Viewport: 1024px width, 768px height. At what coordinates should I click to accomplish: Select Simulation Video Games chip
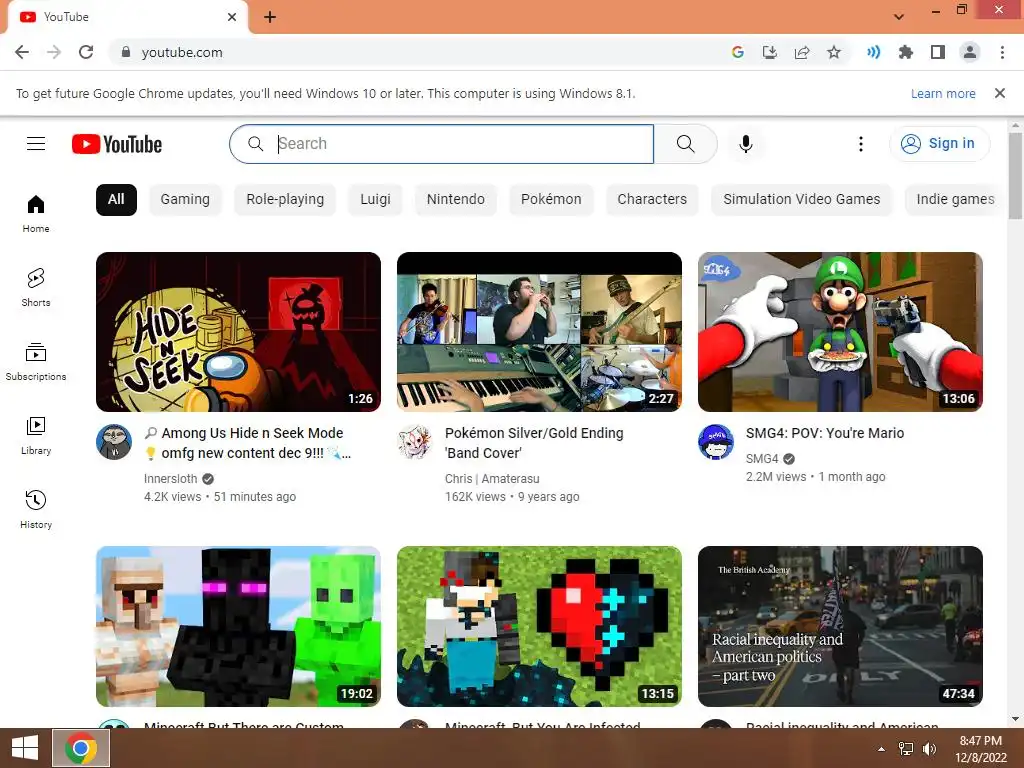(801, 199)
